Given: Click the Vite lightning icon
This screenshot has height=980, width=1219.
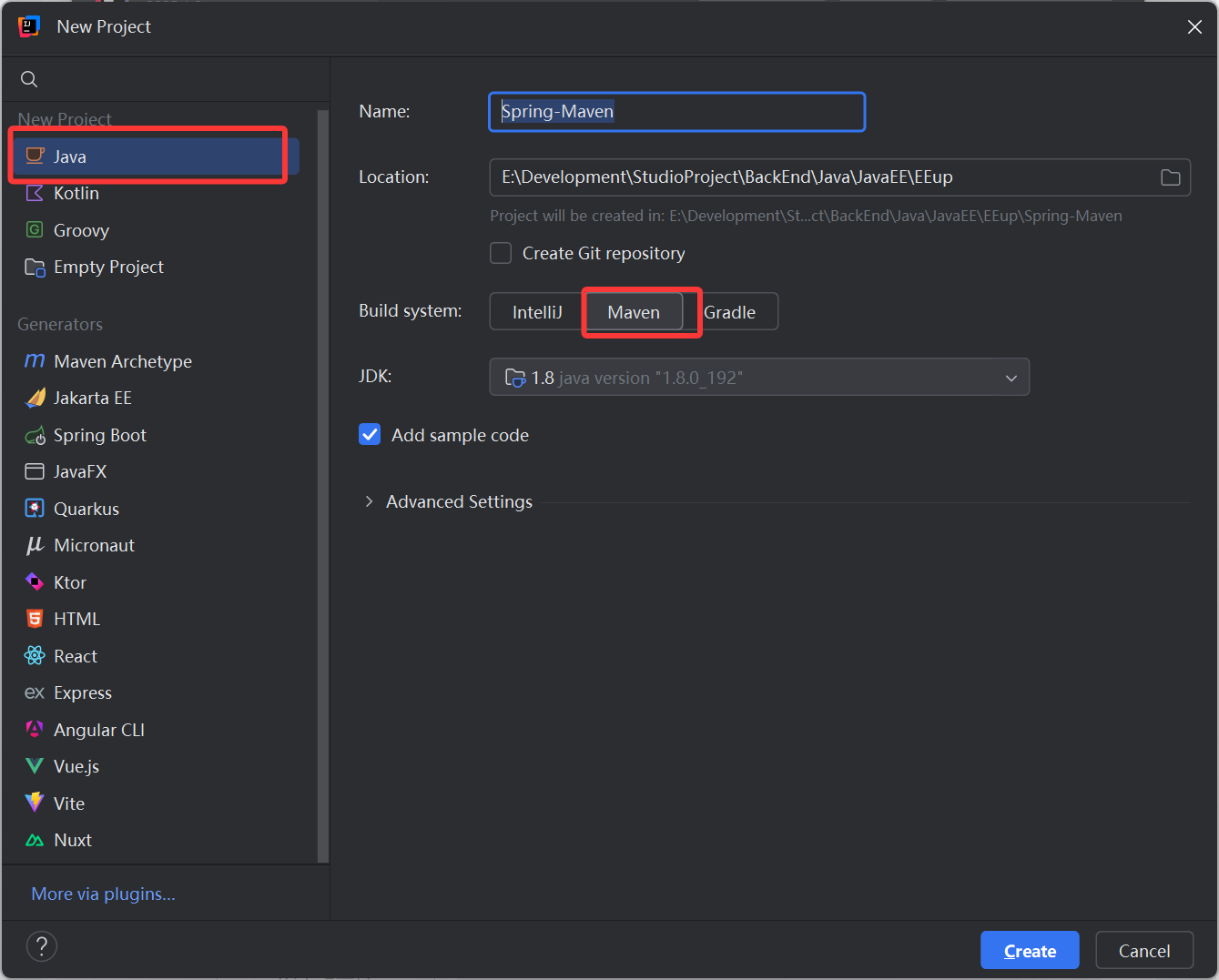Looking at the screenshot, I should [x=35, y=803].
